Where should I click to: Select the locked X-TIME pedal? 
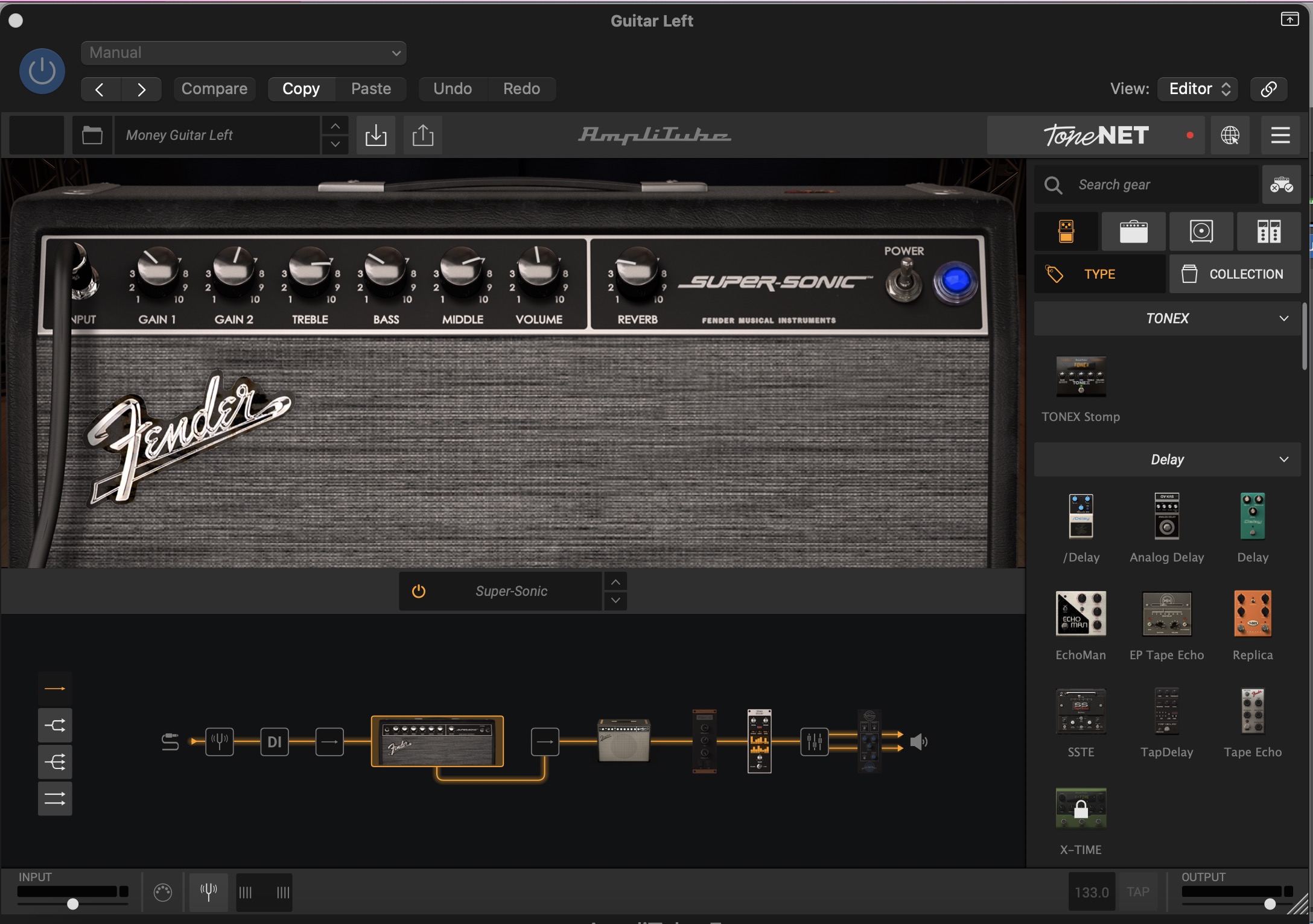tap(1081, 808)
